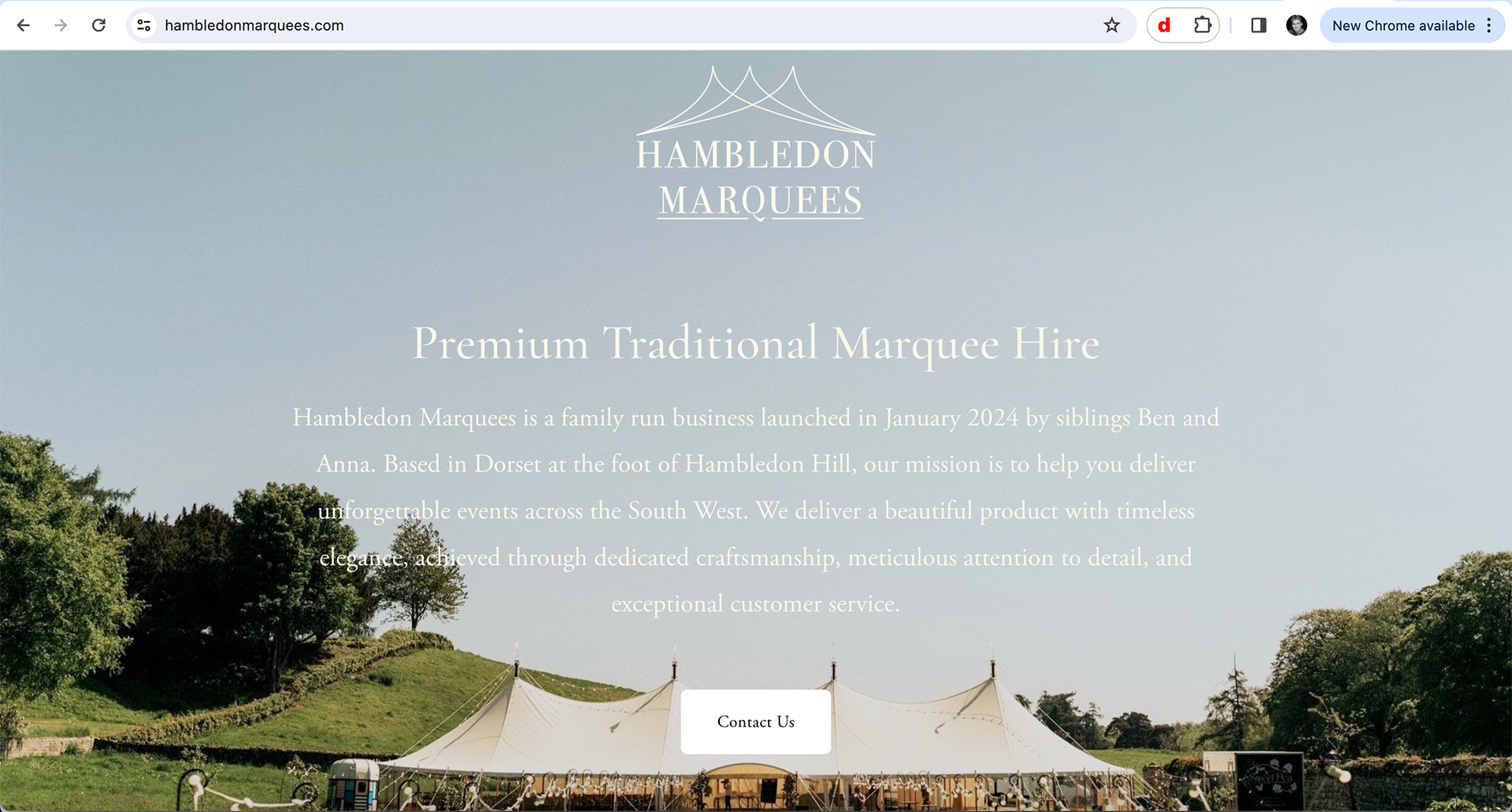The height and width of the screenshot is (812, 1512).
Task: Click the family run business intro paragraph
Action: (x=756, y=510)
